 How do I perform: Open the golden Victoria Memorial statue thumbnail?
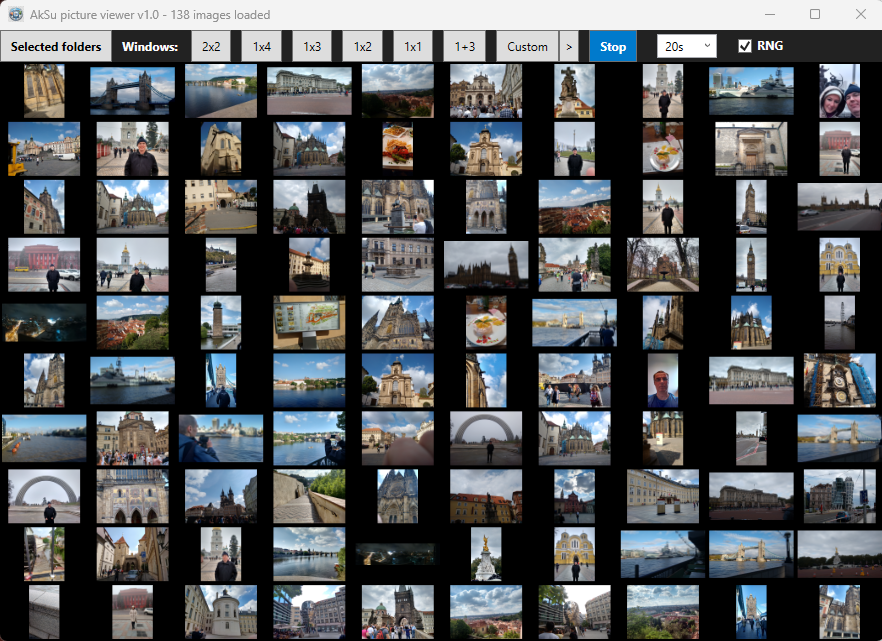point(486,554)
